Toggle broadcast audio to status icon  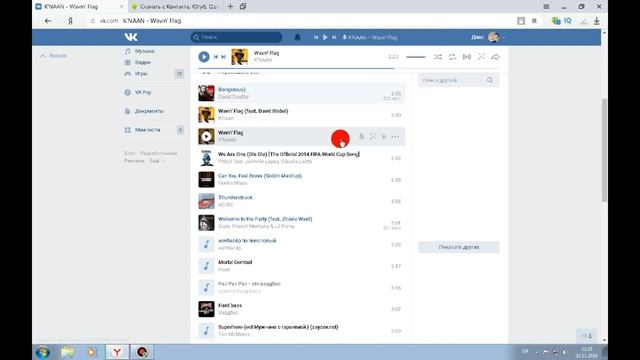(x=467, y=57)
